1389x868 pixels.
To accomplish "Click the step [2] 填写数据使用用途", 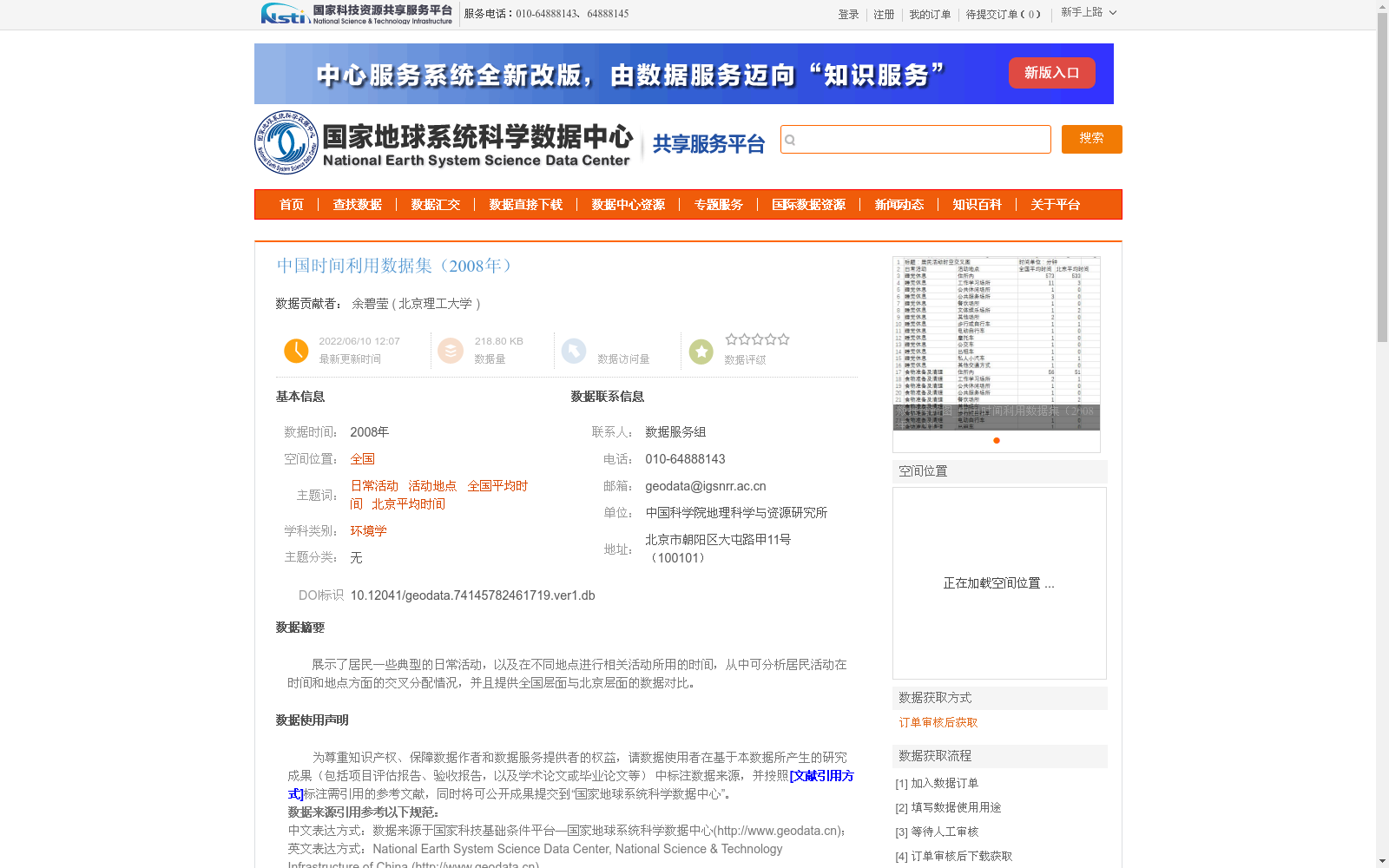I will pos(948,807).
